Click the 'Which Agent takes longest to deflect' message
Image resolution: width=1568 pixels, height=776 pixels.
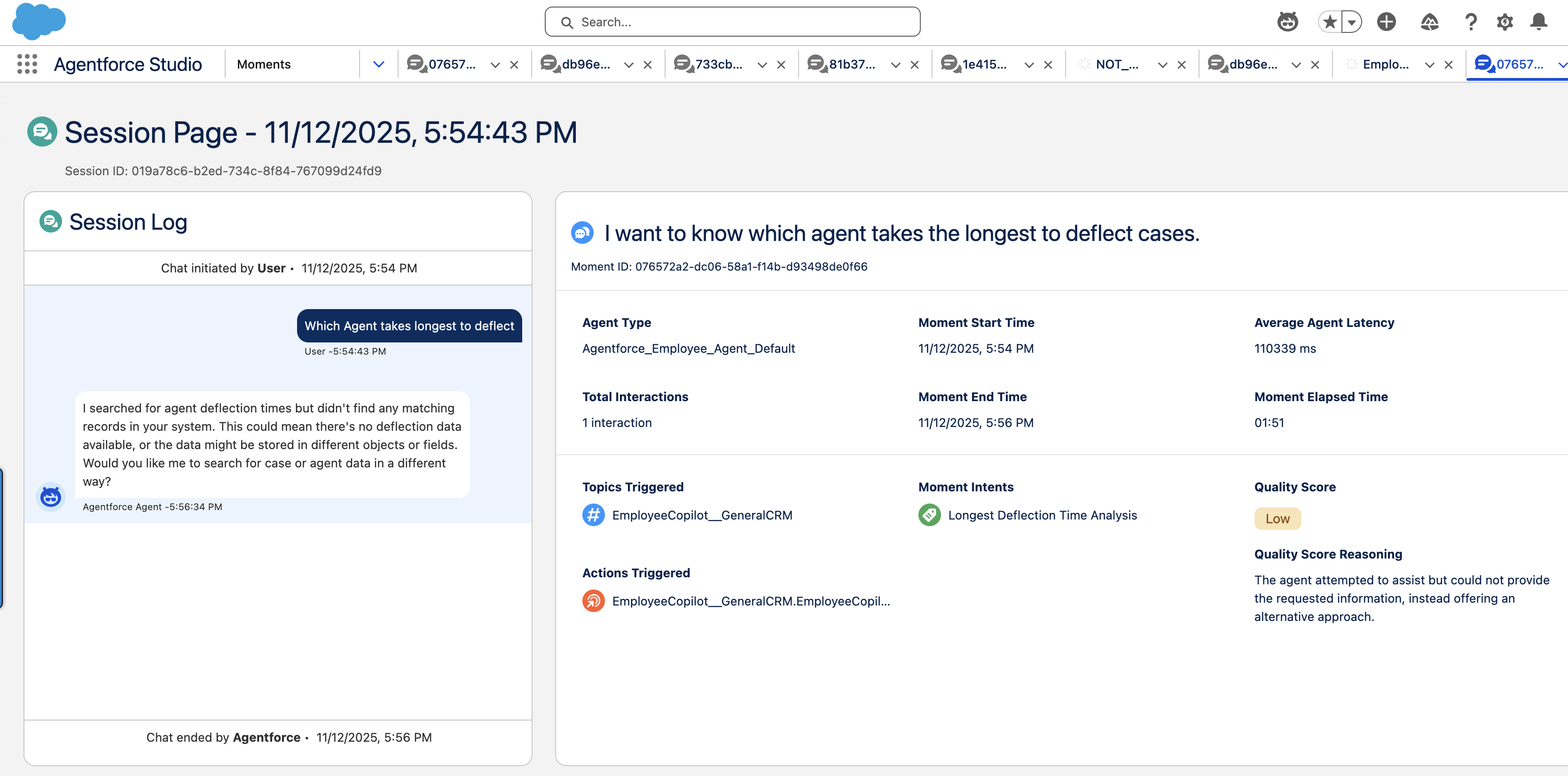[409, 326]
